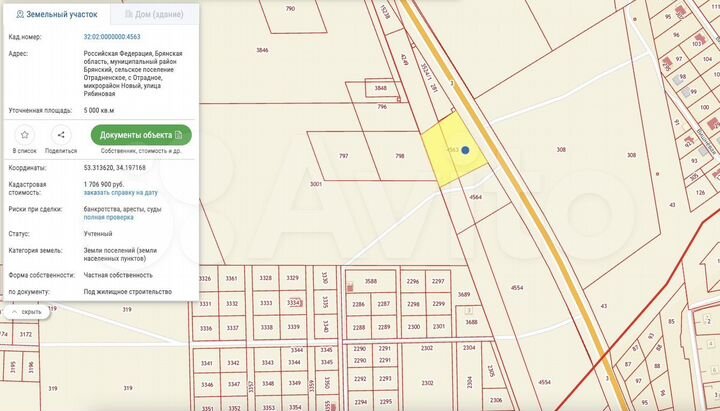
Task: Select parcel 3001 on the map
Action: point(316,184)
